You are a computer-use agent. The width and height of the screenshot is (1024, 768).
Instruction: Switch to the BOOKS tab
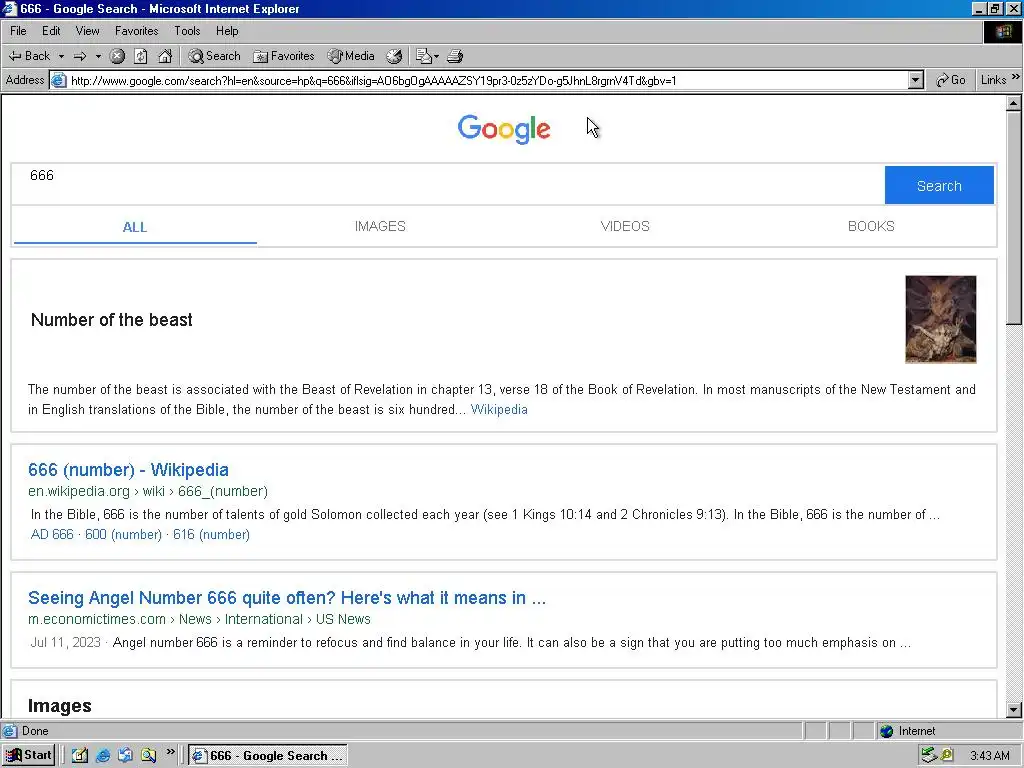pyautogui.click(x=871, y=226)
